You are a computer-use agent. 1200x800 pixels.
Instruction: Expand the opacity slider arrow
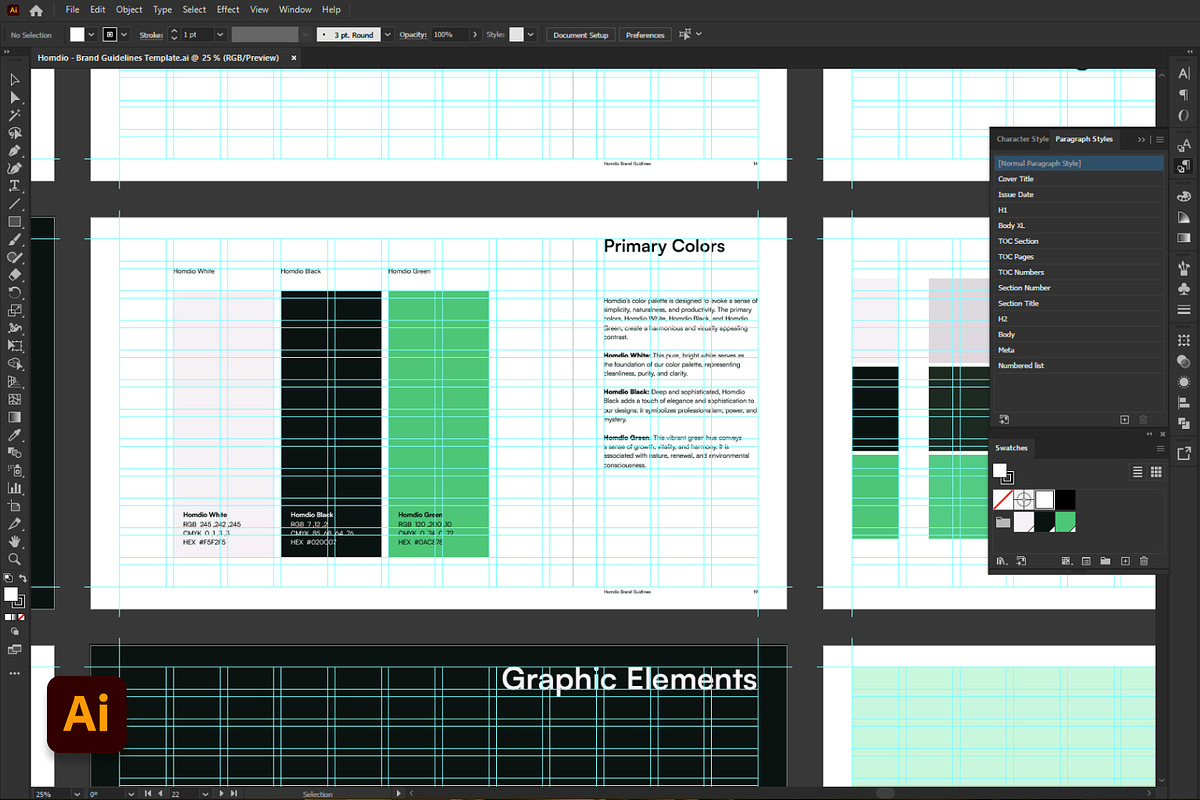click(x=475, y=34)
